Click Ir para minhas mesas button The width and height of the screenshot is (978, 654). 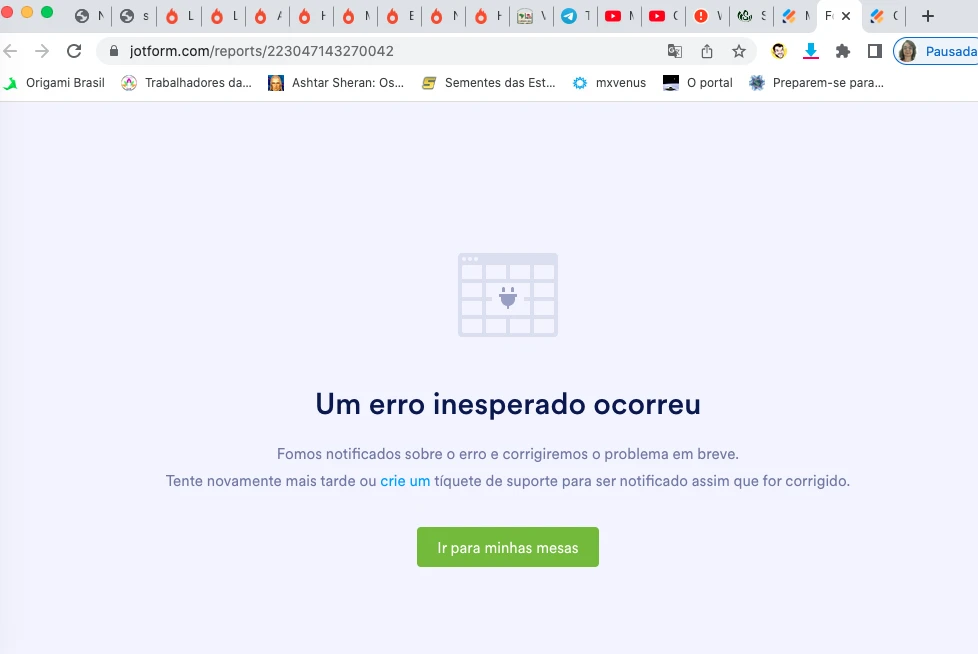507,547
